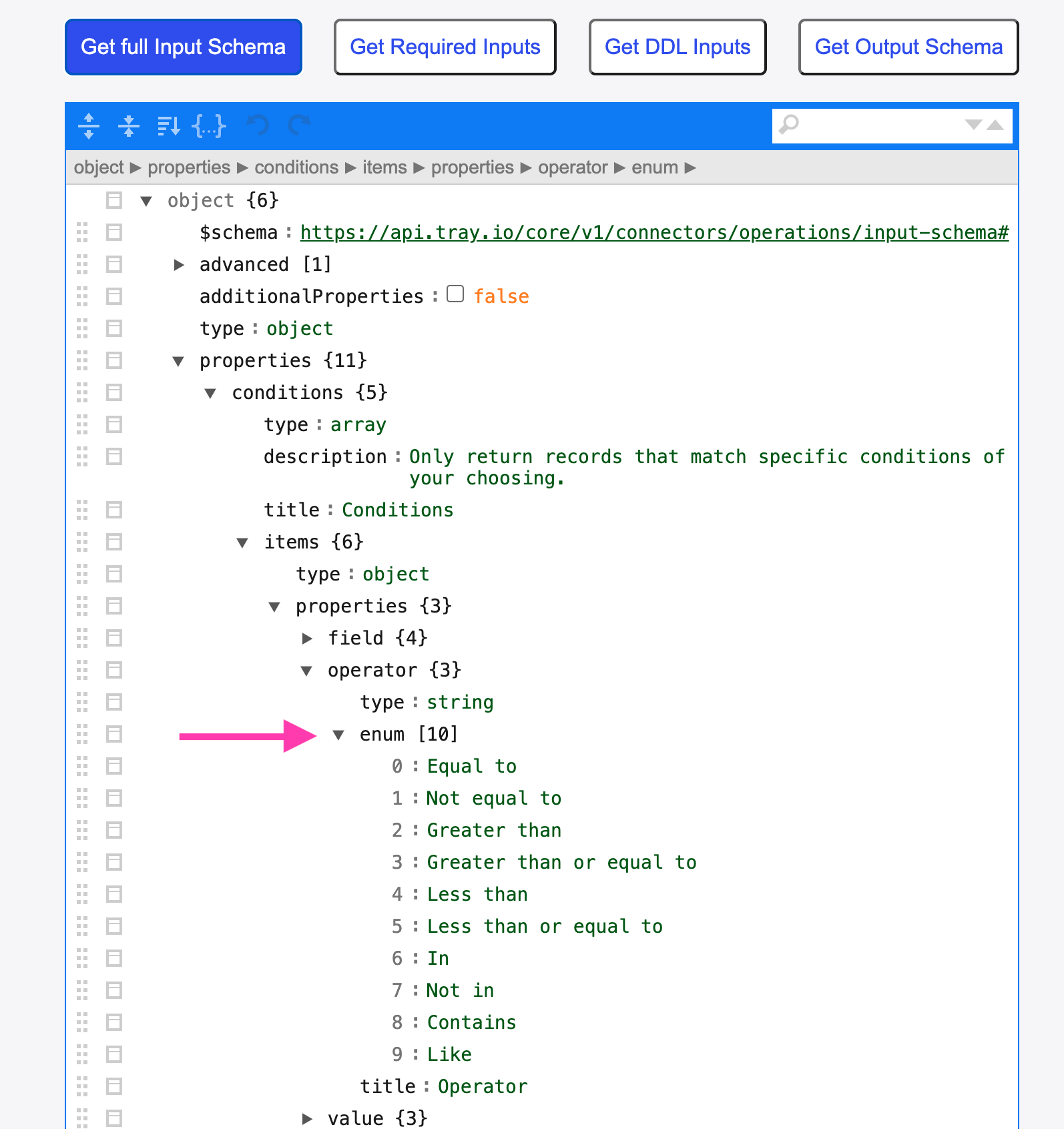Click Get DDL Inputs button

(678, 47)
